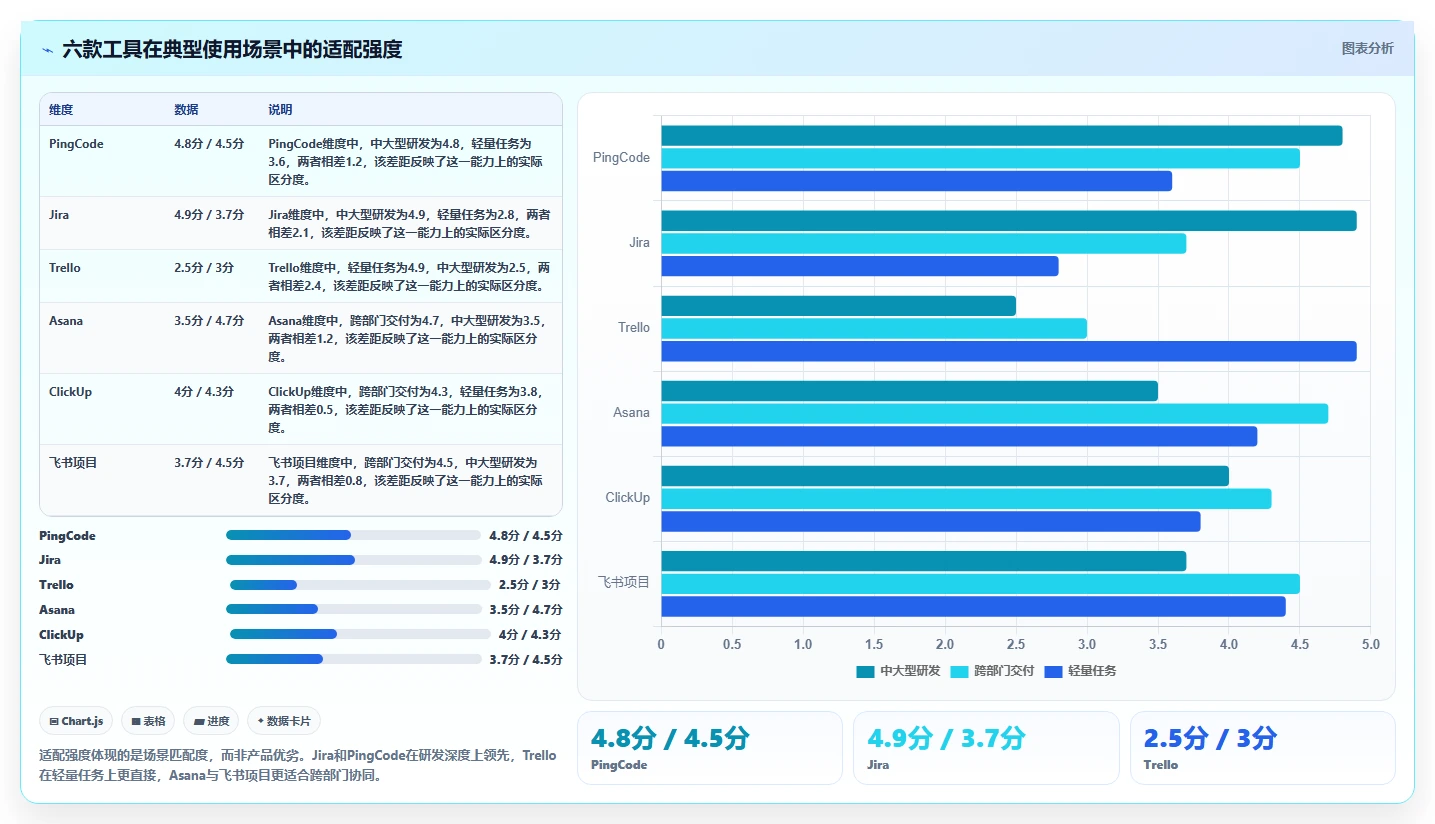The image size is (1435, 824).
Task: Click the 飞书项目 progress bar
Action: 353,659
